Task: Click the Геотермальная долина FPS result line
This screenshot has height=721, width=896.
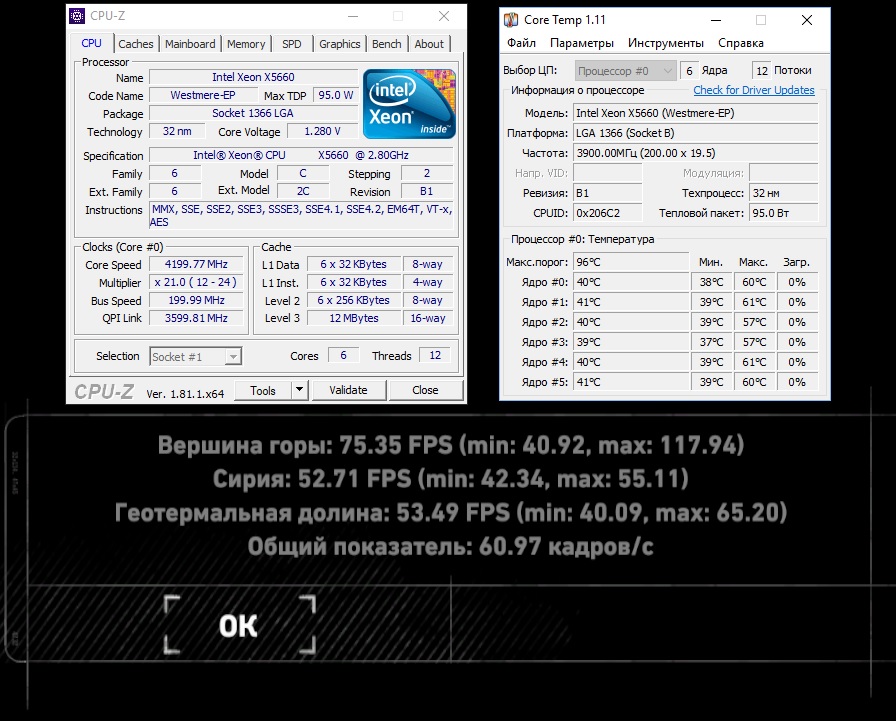Action: pos(451,512)
